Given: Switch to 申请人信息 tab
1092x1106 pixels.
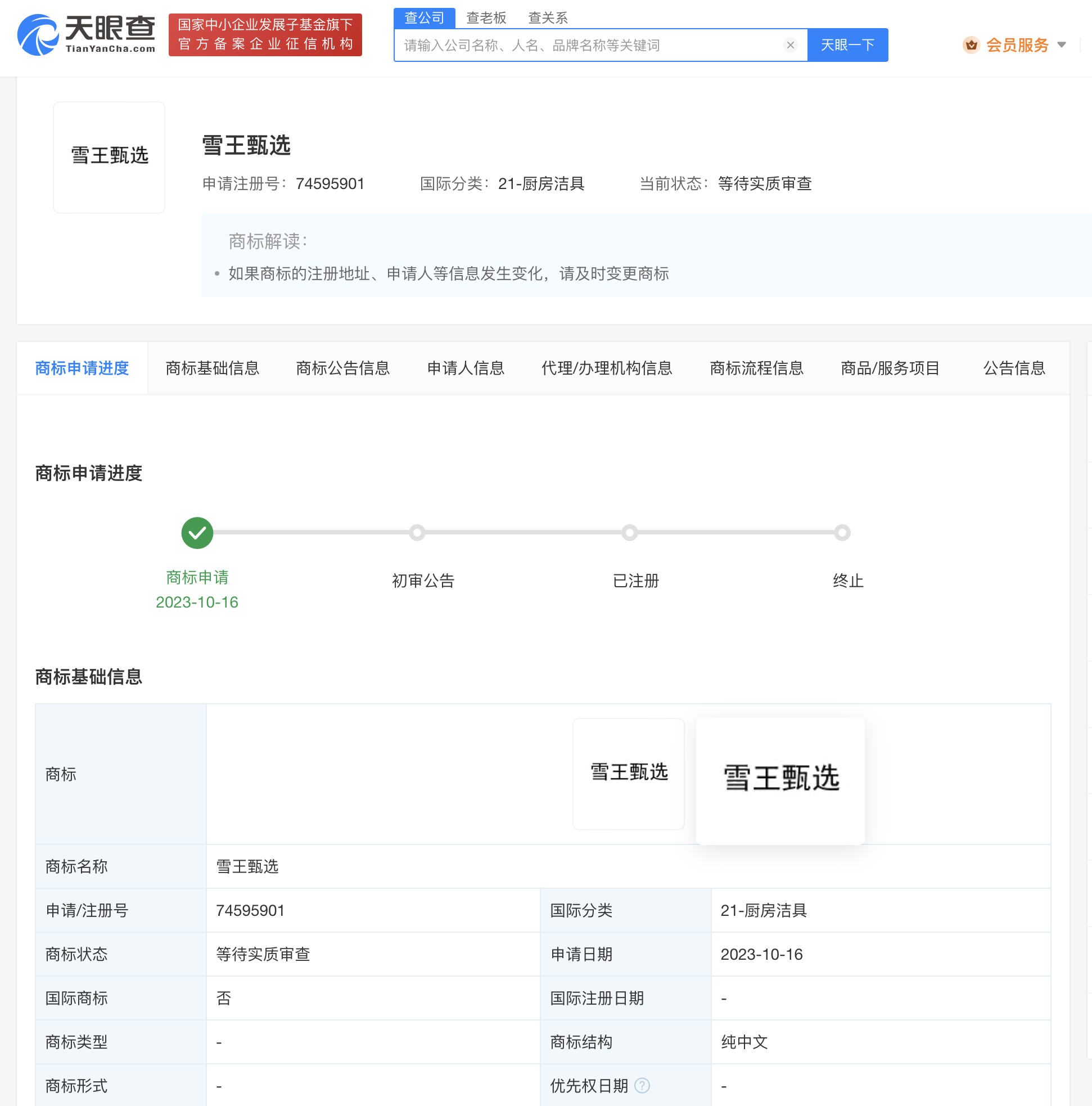Looking at the screenshot, I should 466,368.
